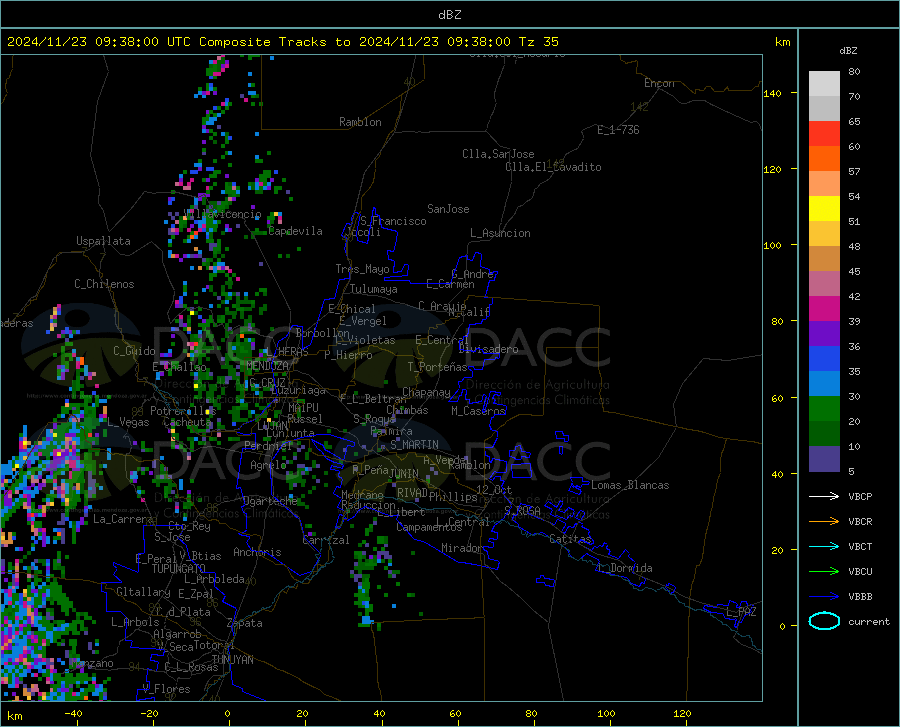900x727 pixels.
Task: Click the Villavicencio map label
Action: (x=223, y=214)
